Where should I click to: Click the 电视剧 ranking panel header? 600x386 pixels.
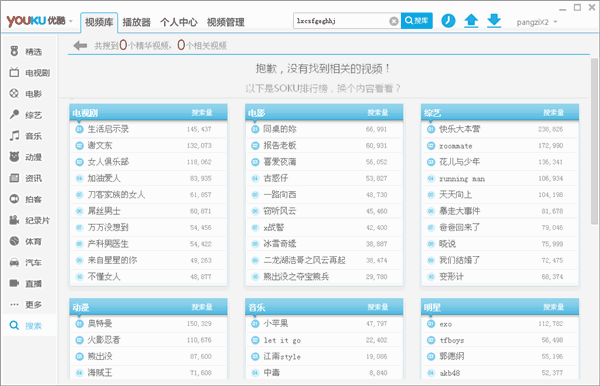click(x=148, y=112)
